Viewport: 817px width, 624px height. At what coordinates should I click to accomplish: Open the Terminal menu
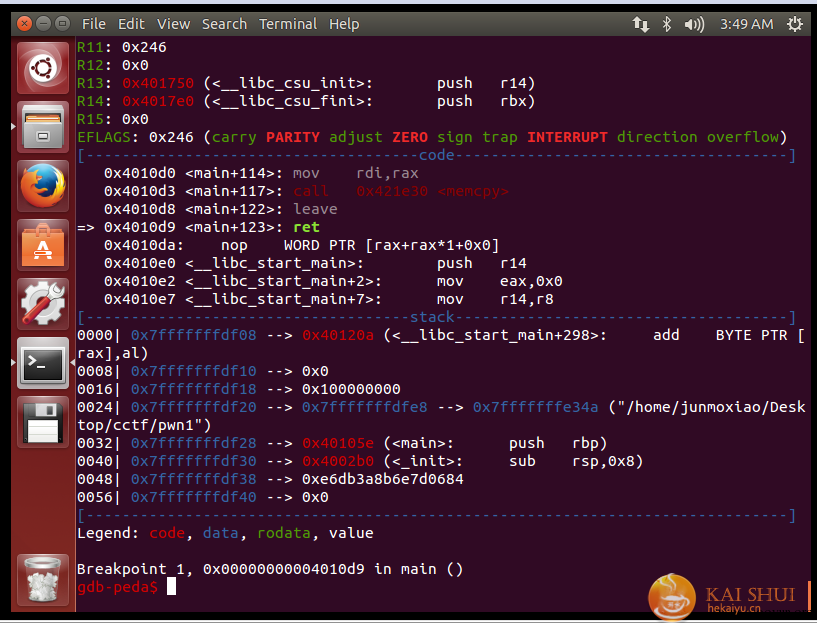click(288, 24)
